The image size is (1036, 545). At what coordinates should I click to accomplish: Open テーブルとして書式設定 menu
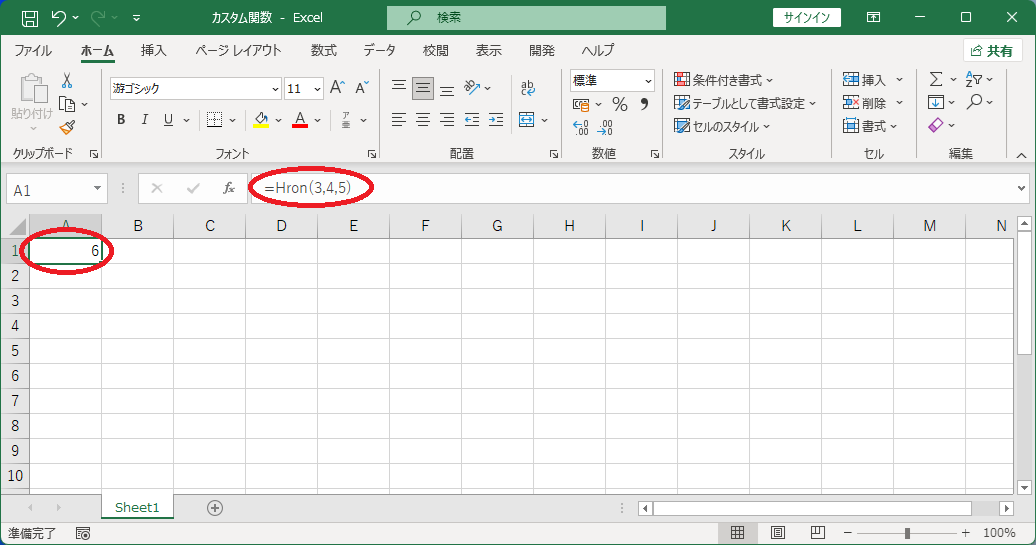point(745,103)
